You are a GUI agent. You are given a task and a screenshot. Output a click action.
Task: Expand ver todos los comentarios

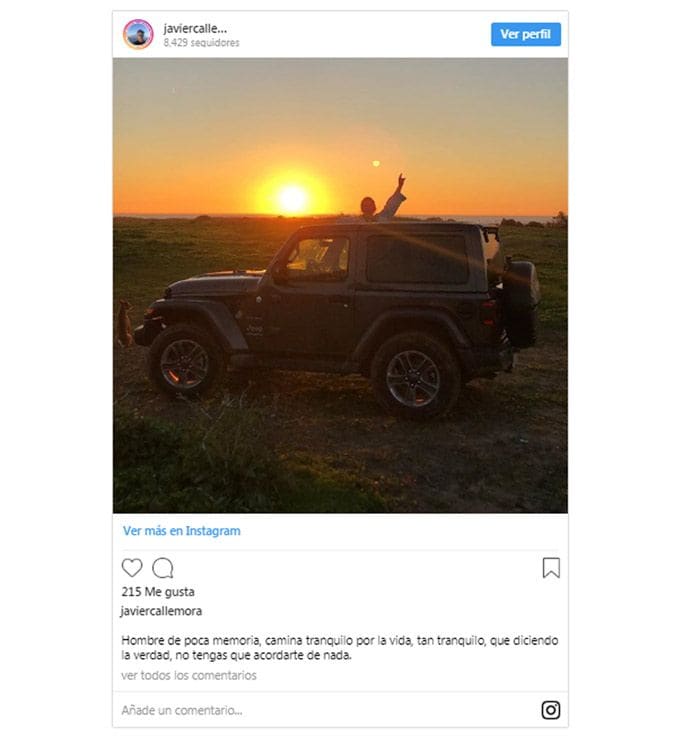[x=189, y=675]
